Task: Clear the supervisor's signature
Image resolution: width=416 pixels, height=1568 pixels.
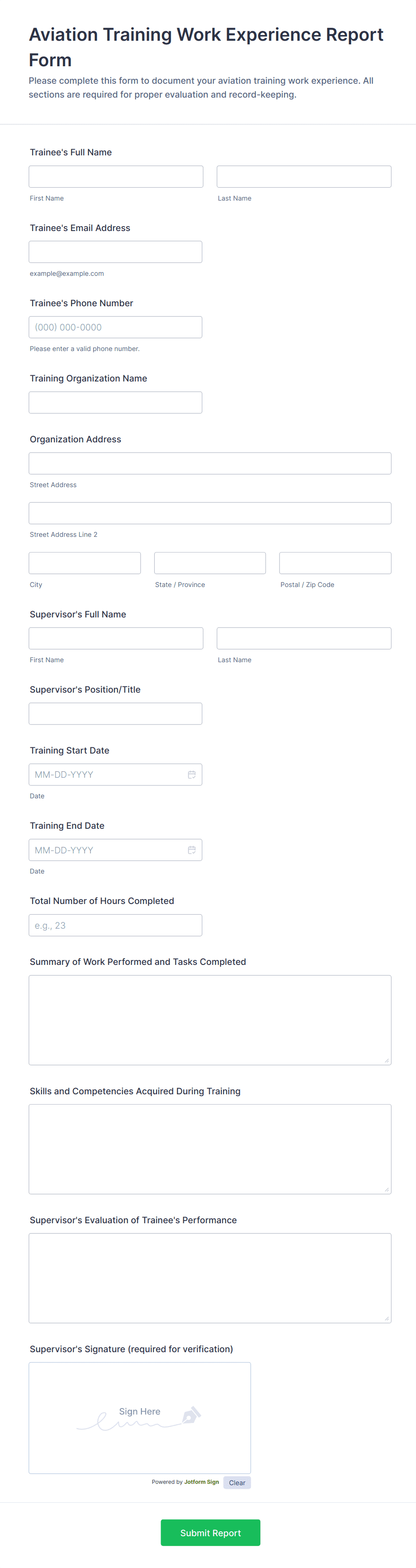Action: coord(237,1482)
